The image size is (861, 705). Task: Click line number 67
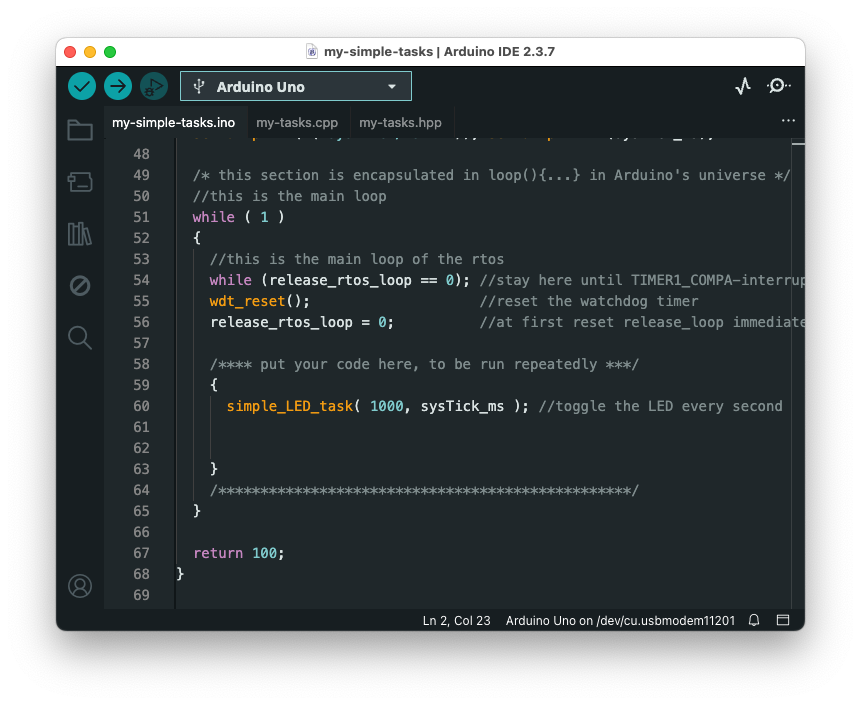tap(141, 553)
